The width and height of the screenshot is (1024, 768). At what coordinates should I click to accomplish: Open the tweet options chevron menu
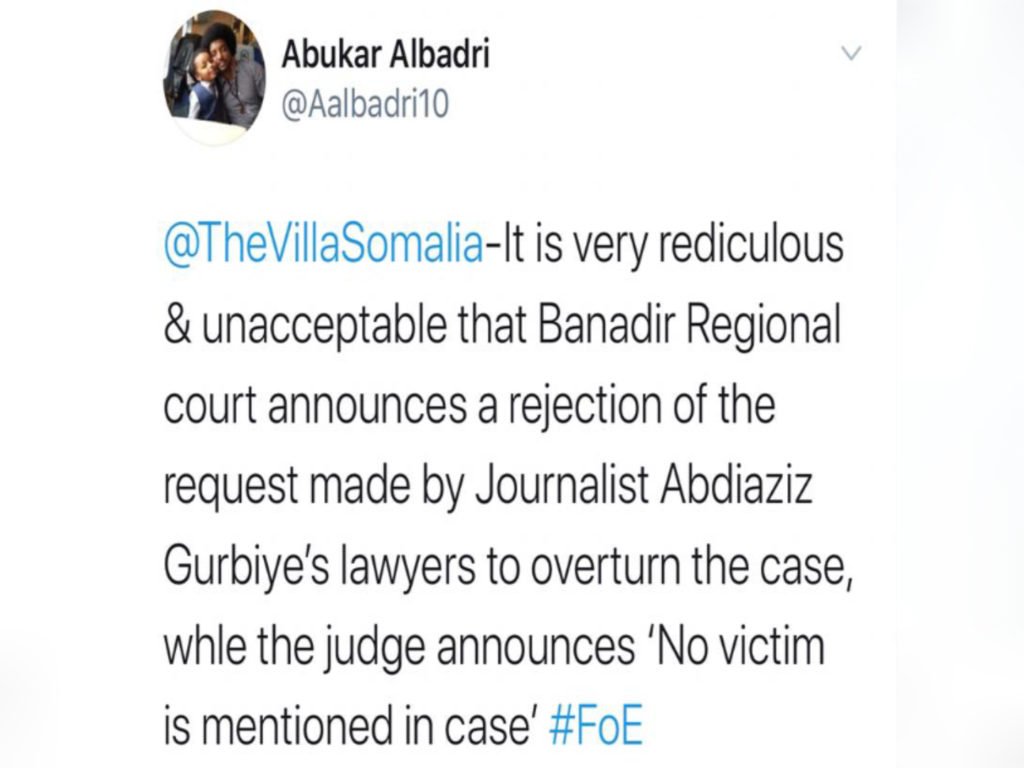(851, 57)
